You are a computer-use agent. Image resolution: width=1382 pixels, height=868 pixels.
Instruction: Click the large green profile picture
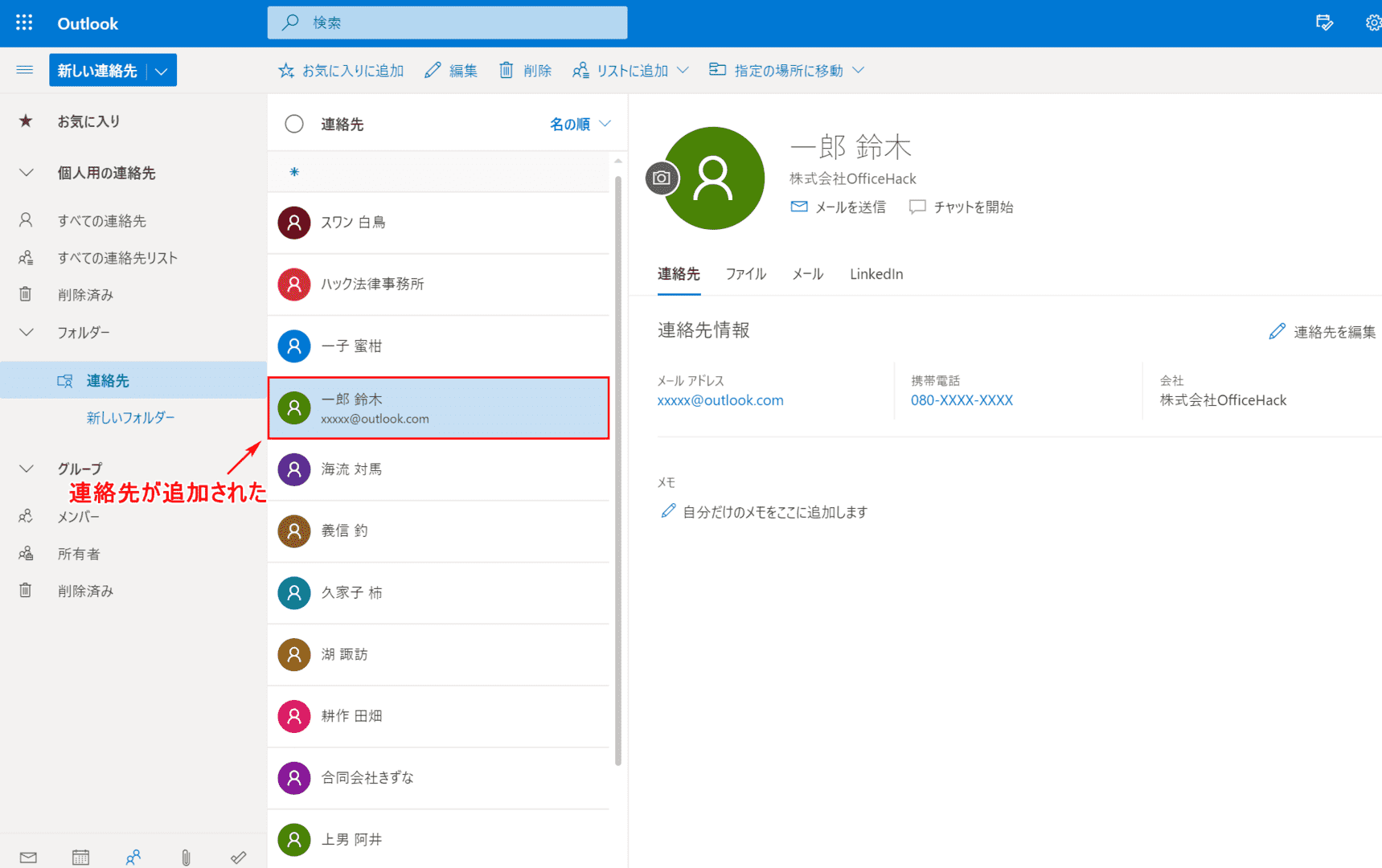click(x=713, y=178)
